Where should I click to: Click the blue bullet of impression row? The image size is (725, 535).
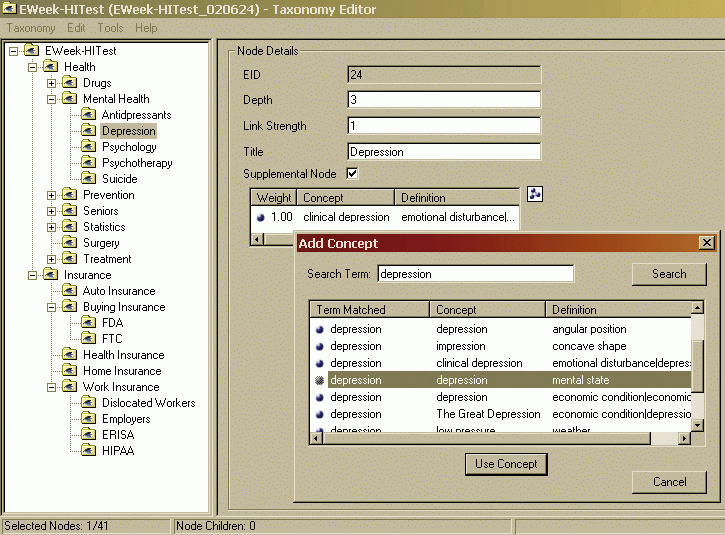(x=319, y=347)
